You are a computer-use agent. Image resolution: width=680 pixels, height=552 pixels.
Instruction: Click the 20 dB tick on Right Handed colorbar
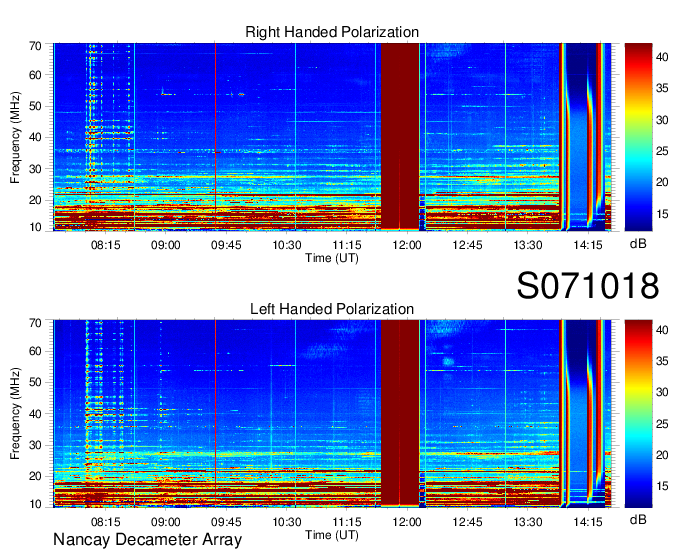662,182
